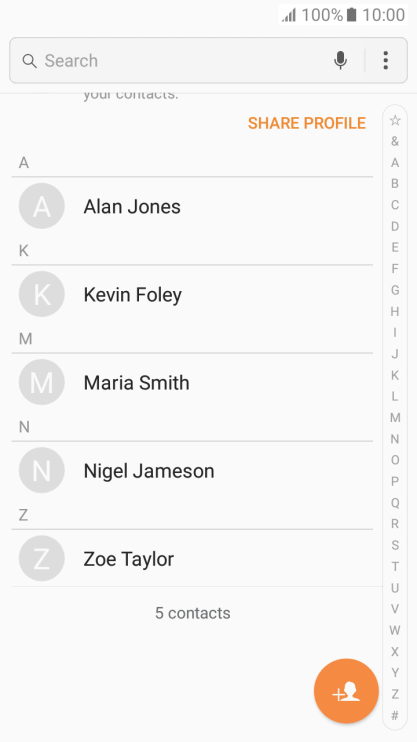Tap the voice search microphone icon
The width and height of the screenshot is (417, 742).
pyautogui.click(x=340, y=61)
